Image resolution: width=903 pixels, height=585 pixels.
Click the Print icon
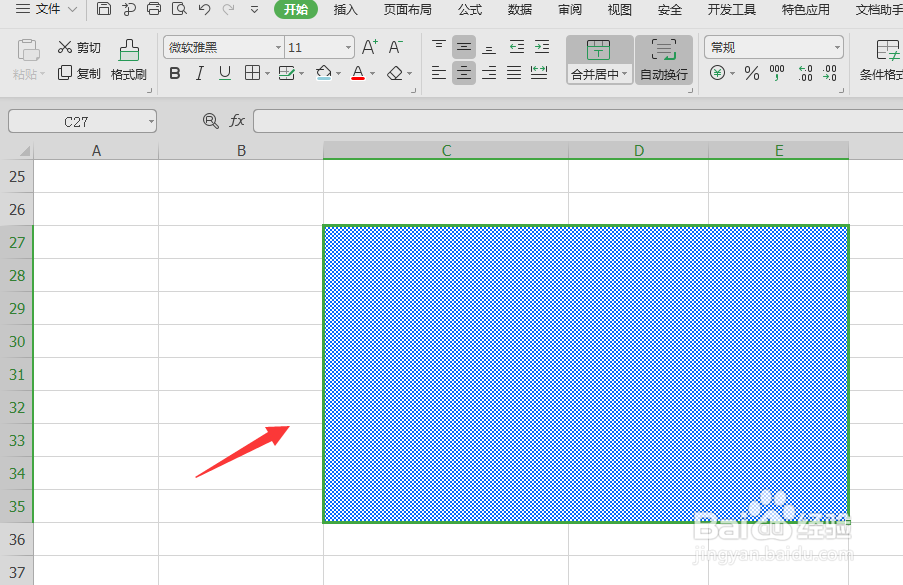154,9
